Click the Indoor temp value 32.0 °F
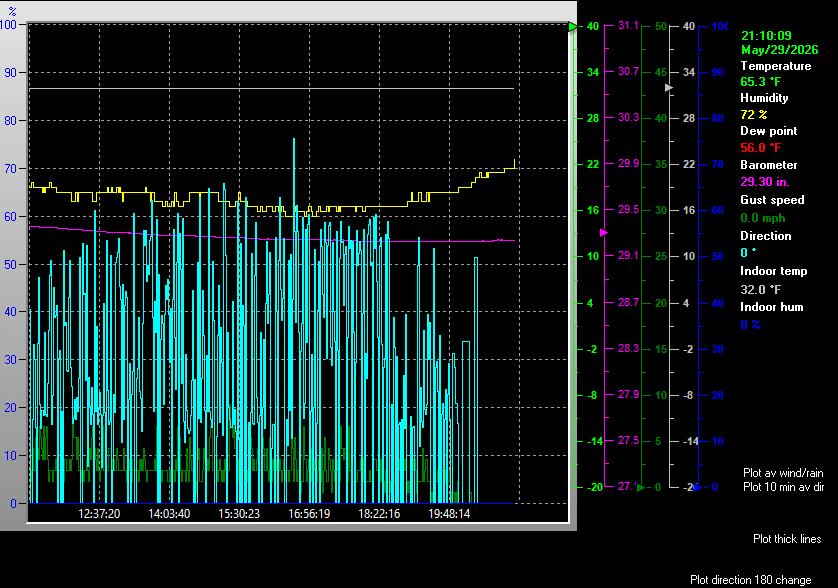 [760, 290]
